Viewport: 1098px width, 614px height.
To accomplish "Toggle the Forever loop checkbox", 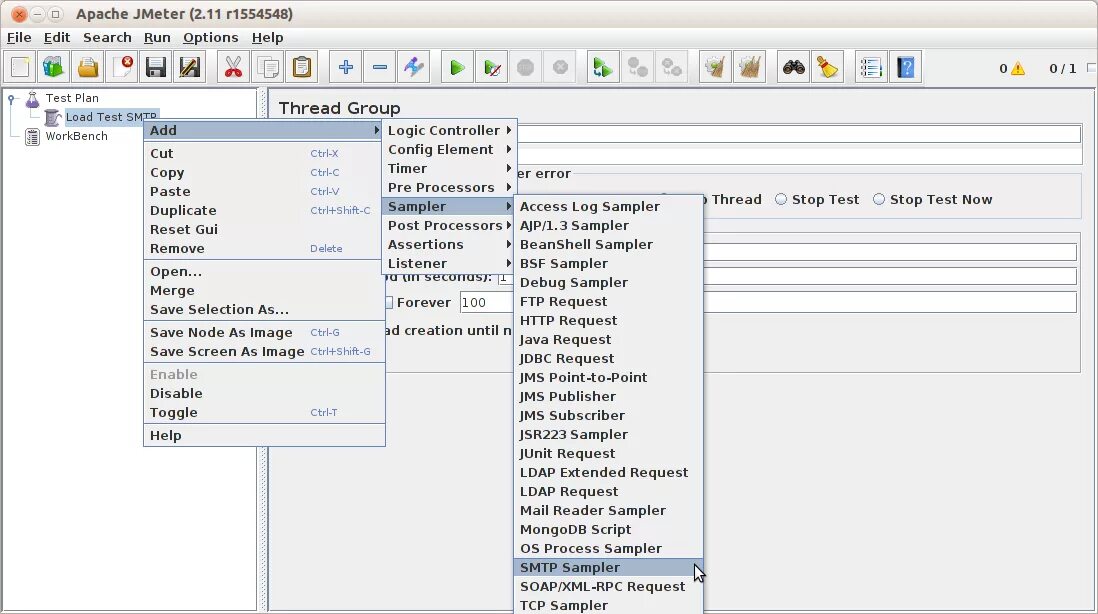I will 389,302.
